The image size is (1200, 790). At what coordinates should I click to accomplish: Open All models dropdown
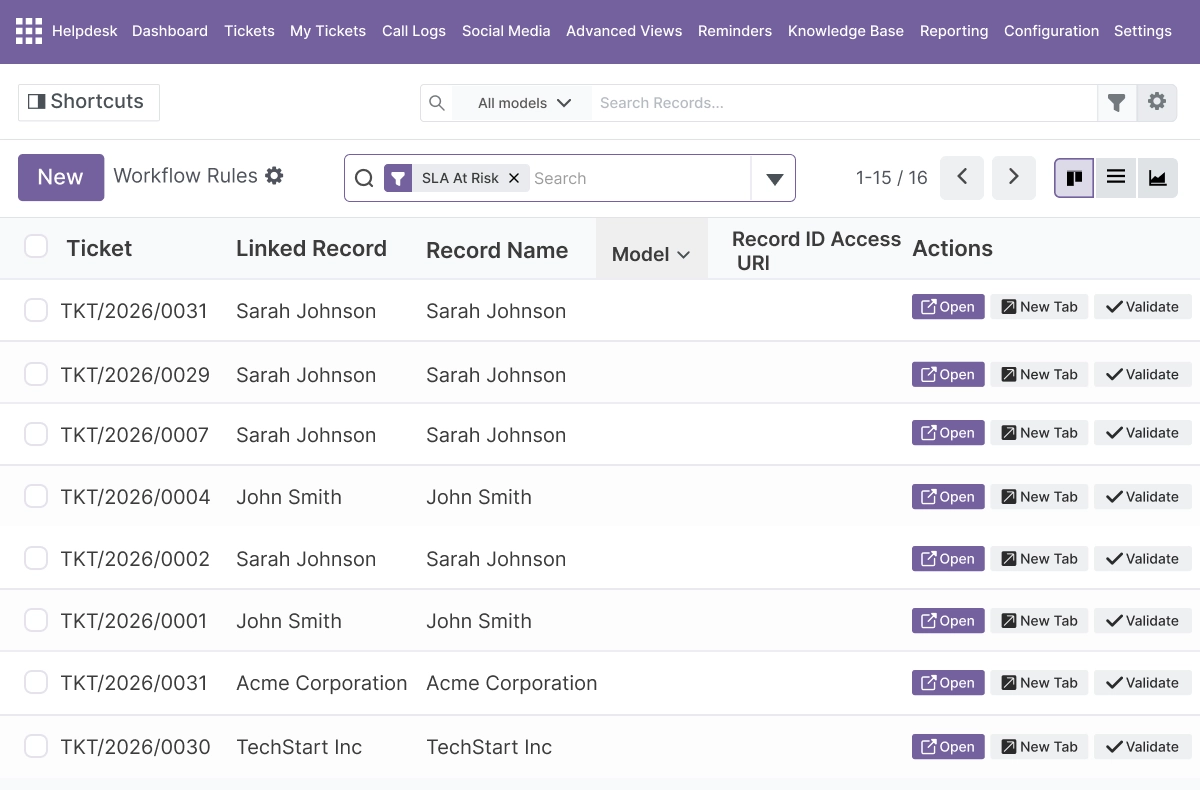(x=523, y=102)
